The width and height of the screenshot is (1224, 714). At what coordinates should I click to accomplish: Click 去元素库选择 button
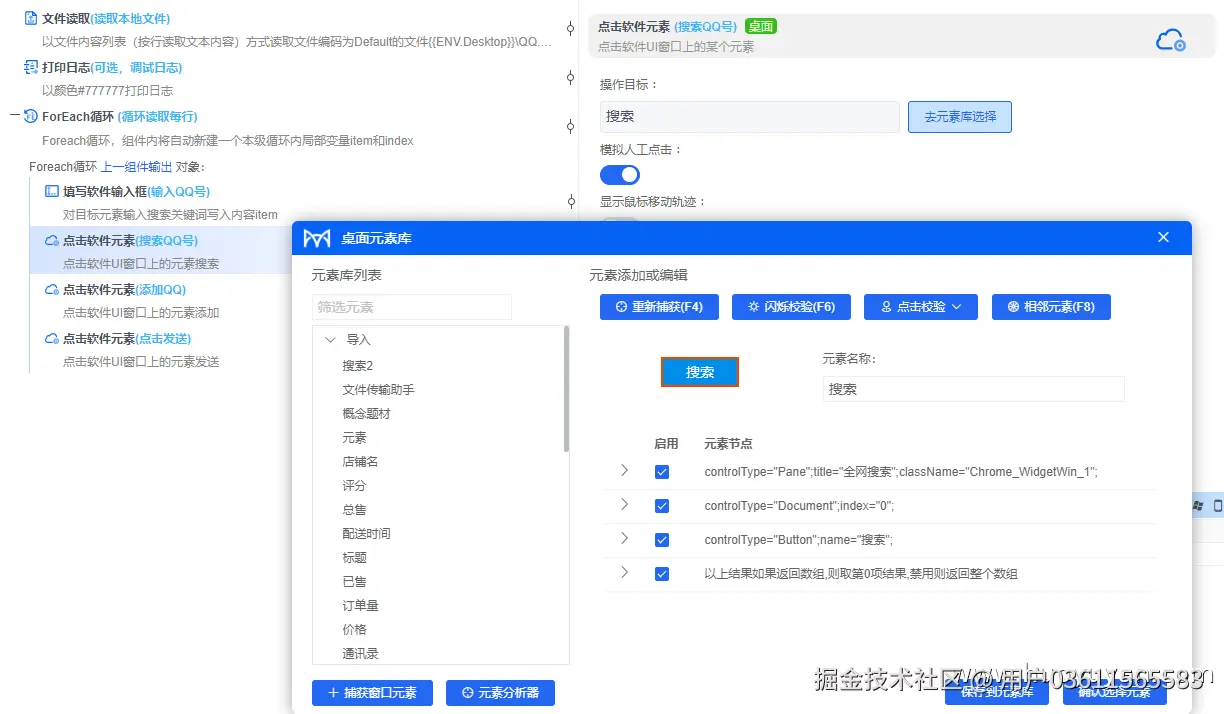960,117
